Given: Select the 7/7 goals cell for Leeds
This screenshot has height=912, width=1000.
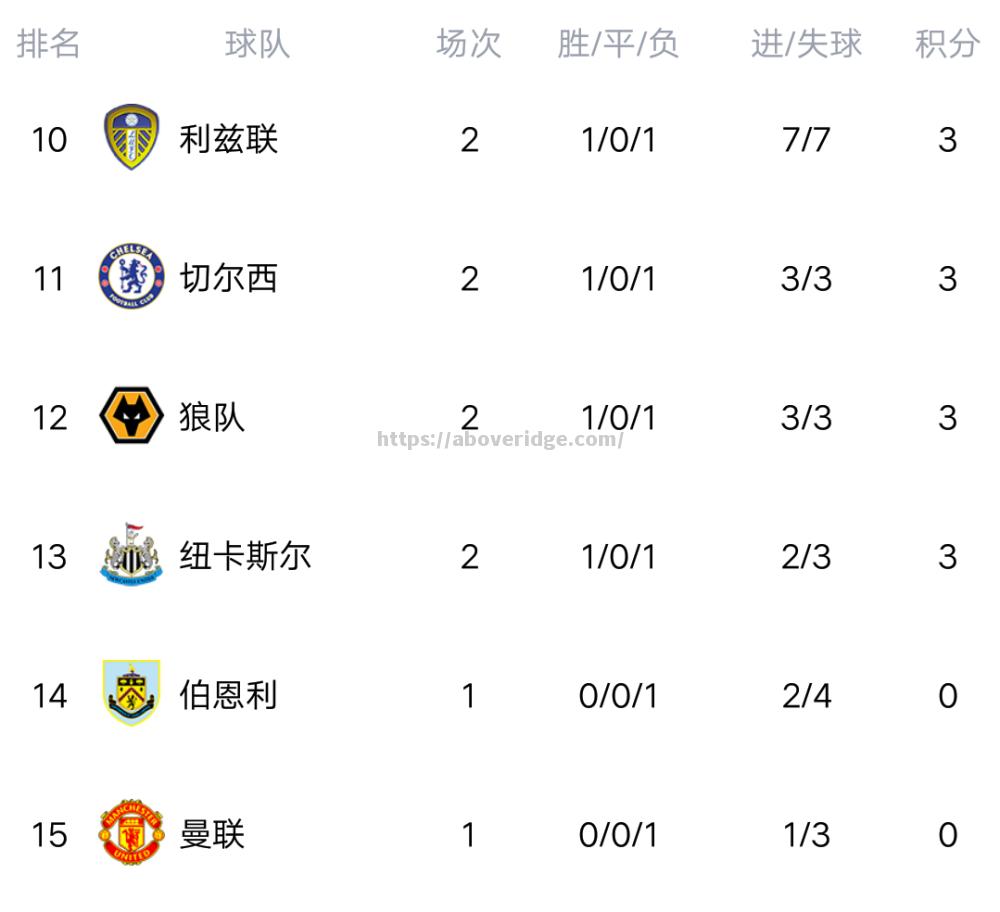Looking at the screenshot, I should (806, 140).
